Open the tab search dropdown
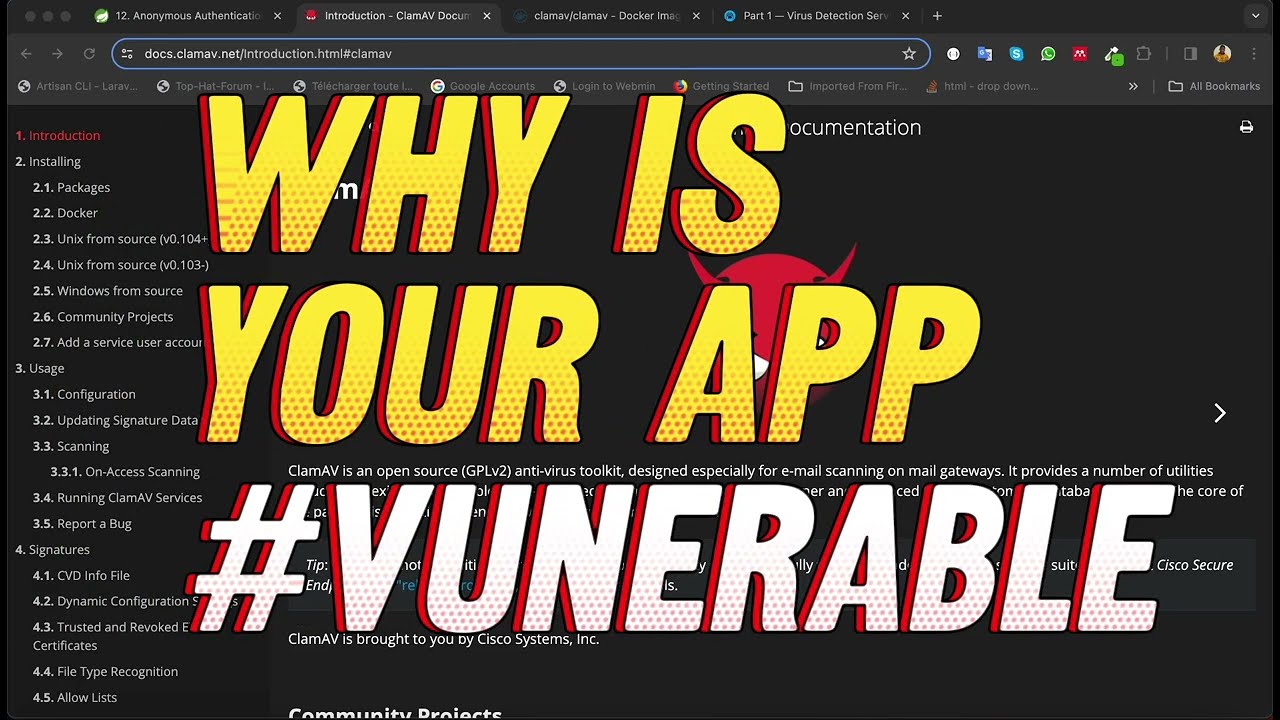 click(x=1255, y=16)
